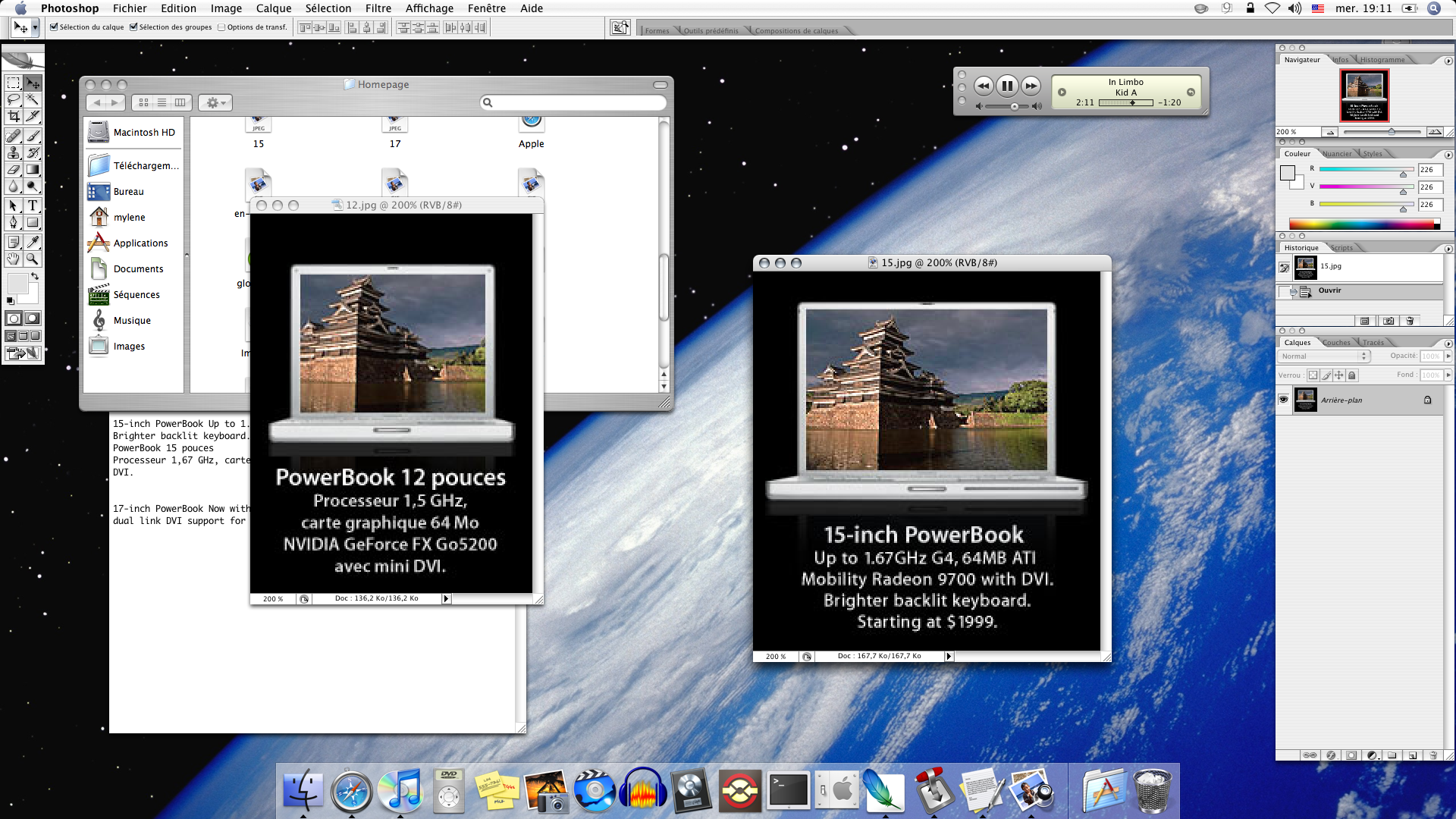1456x819 pixels.
Task: Activate the Eyedropper tool
Action: pyautogui.click(x=33, y=242)
